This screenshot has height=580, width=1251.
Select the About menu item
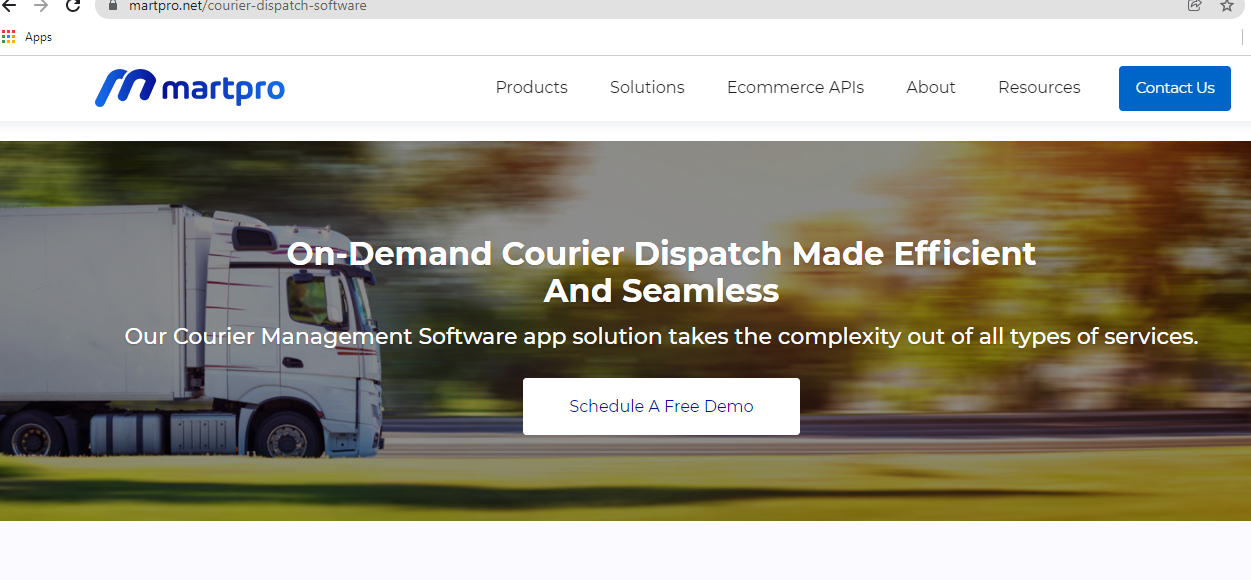click(x=930, y=87)
